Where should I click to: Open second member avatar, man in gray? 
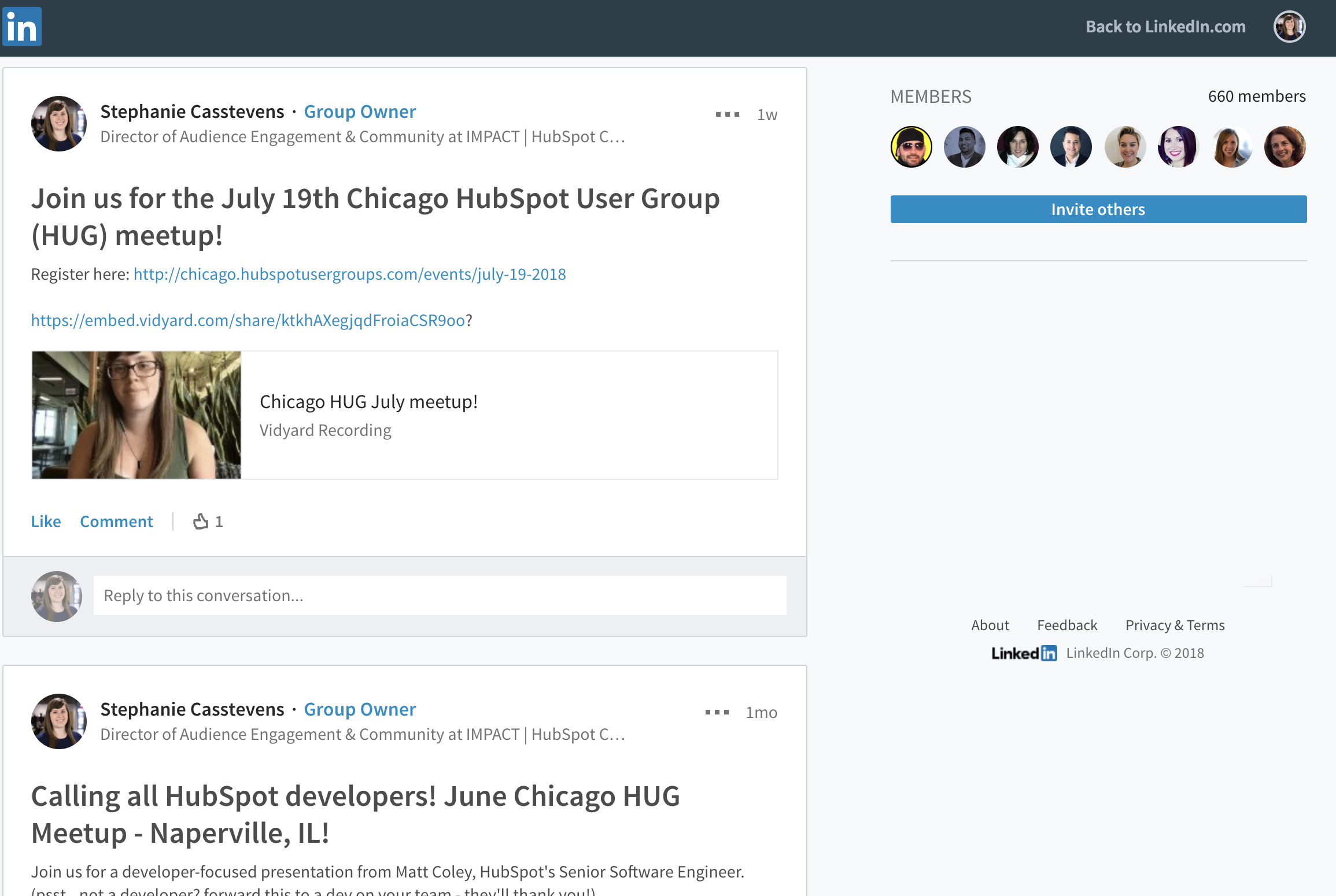[x=965, y=147]
